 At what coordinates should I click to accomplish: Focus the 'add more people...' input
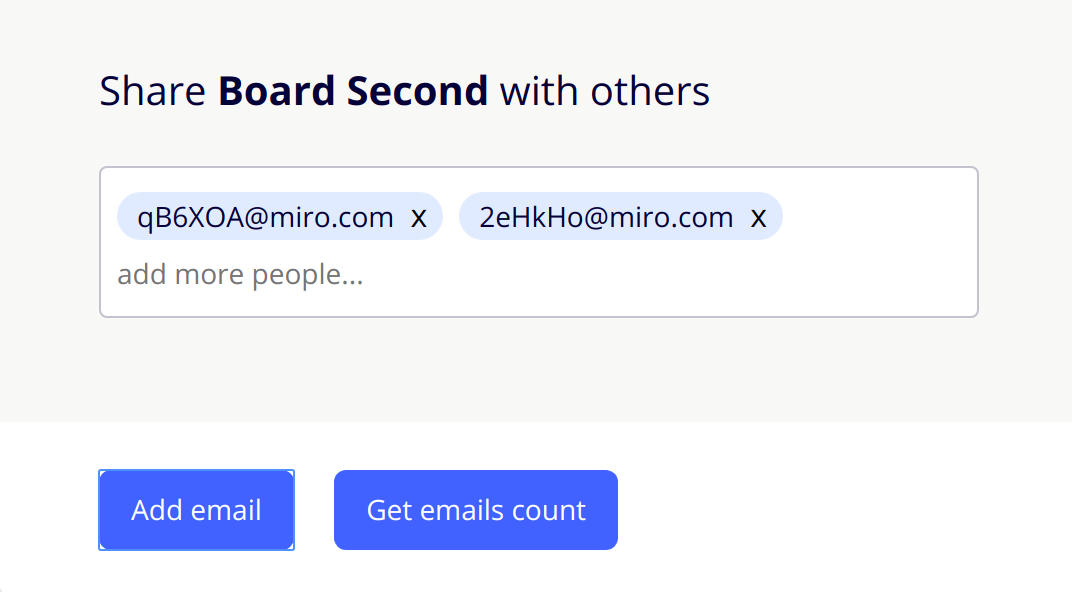[x=240, y=275]
